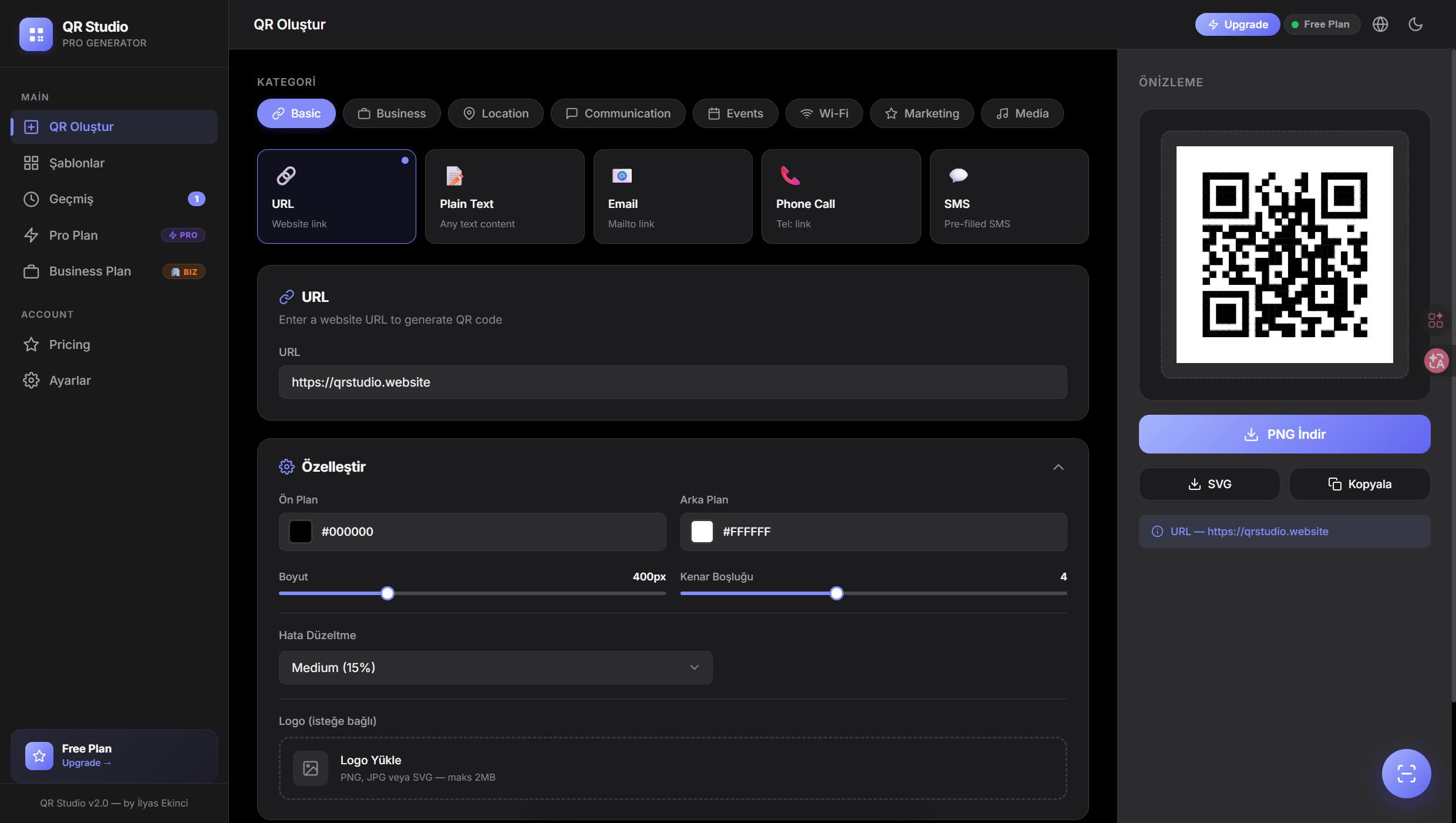Download QR with PNG İndir button
The height and width of the screenshot is (823, 1456).
[x=1285, y=434]
